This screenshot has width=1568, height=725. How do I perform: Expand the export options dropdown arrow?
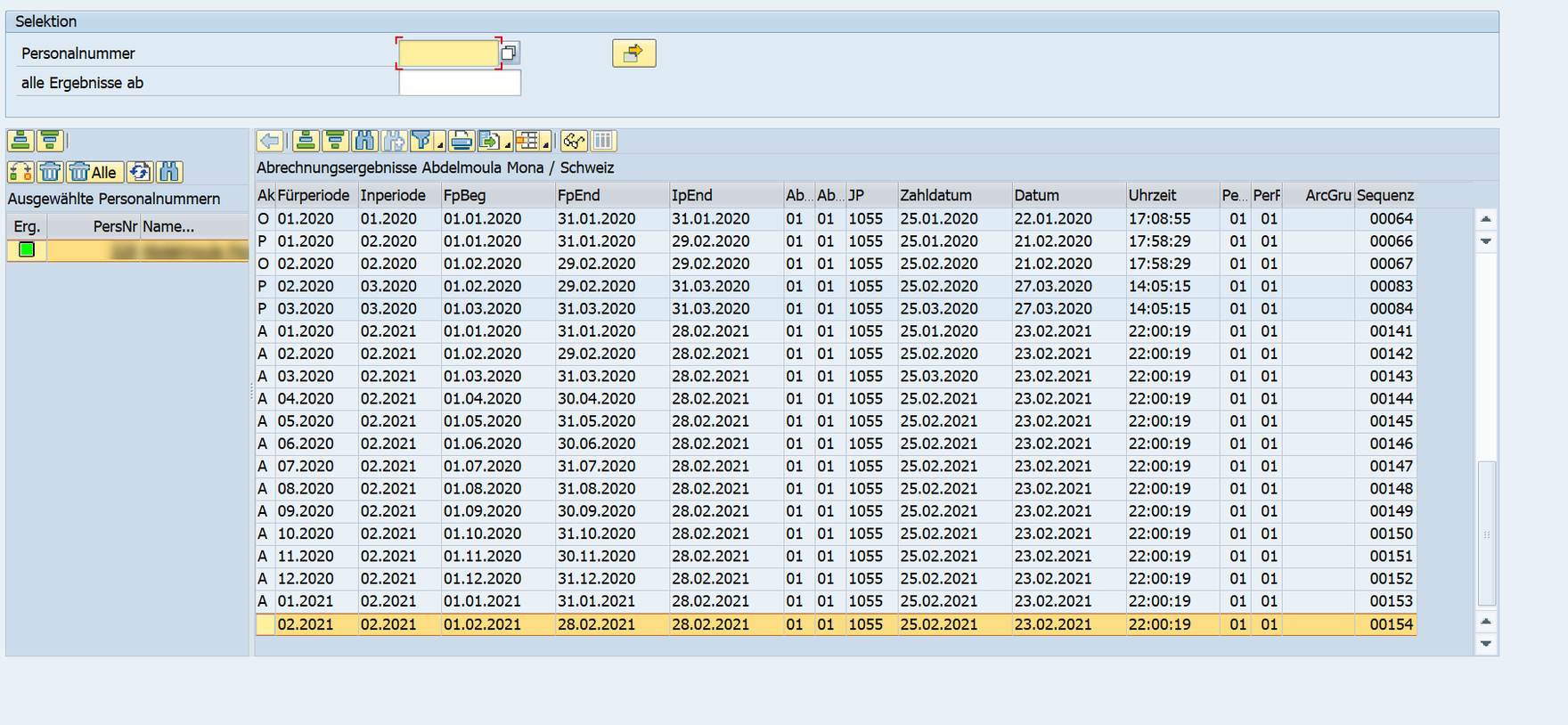click(x=507, y=145)
